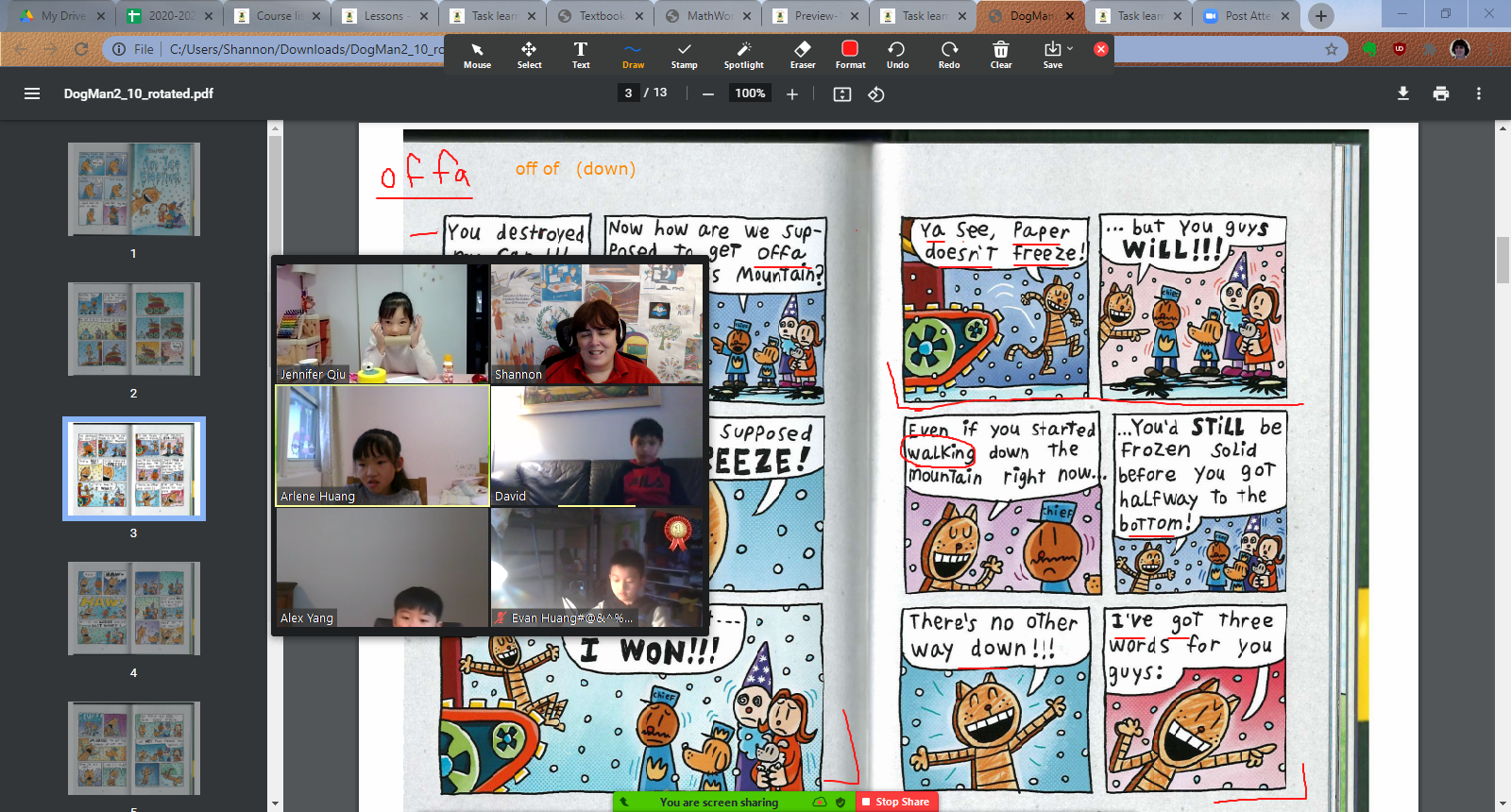This screenshot has width=1511, height=812.
Task: Open the PDF viewer more actions menu
Action: [1479, 93]
